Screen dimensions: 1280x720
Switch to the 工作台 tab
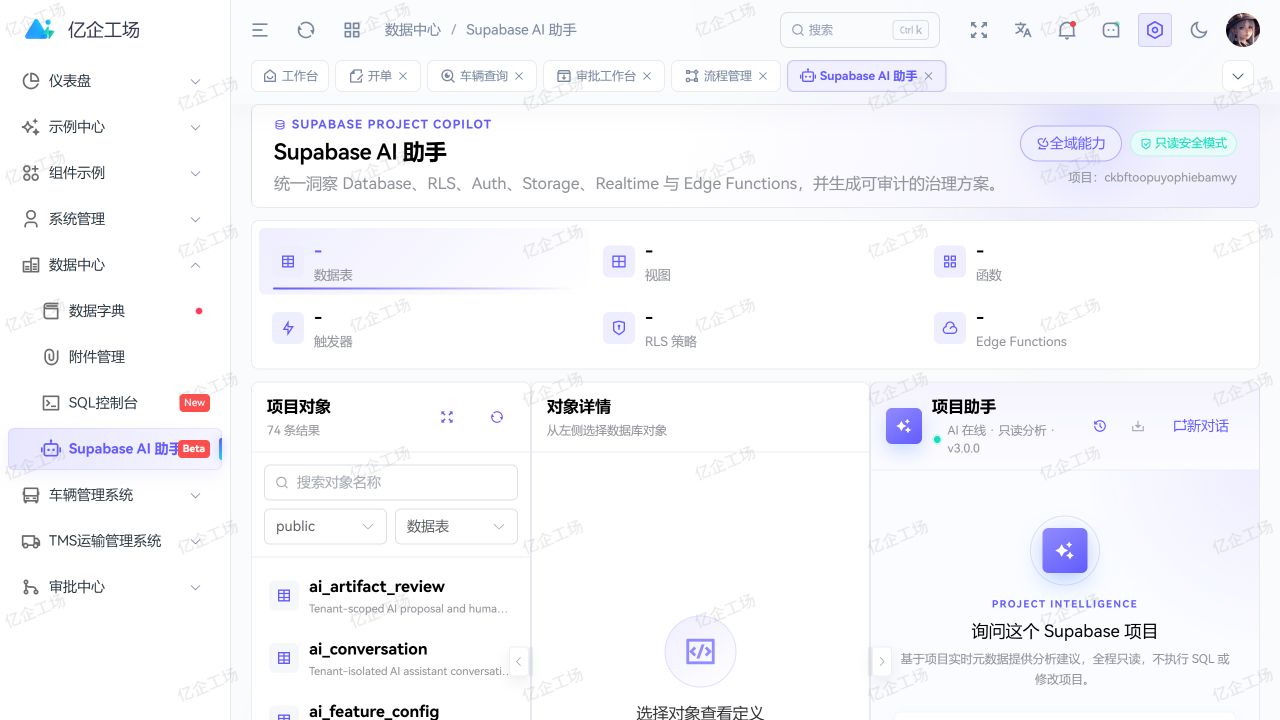290,76
